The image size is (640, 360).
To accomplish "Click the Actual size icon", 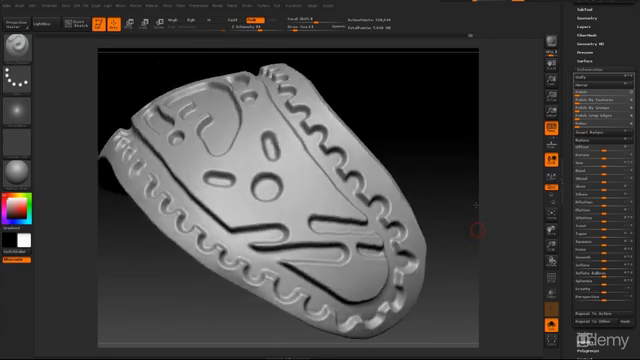I will coord(551,96).
